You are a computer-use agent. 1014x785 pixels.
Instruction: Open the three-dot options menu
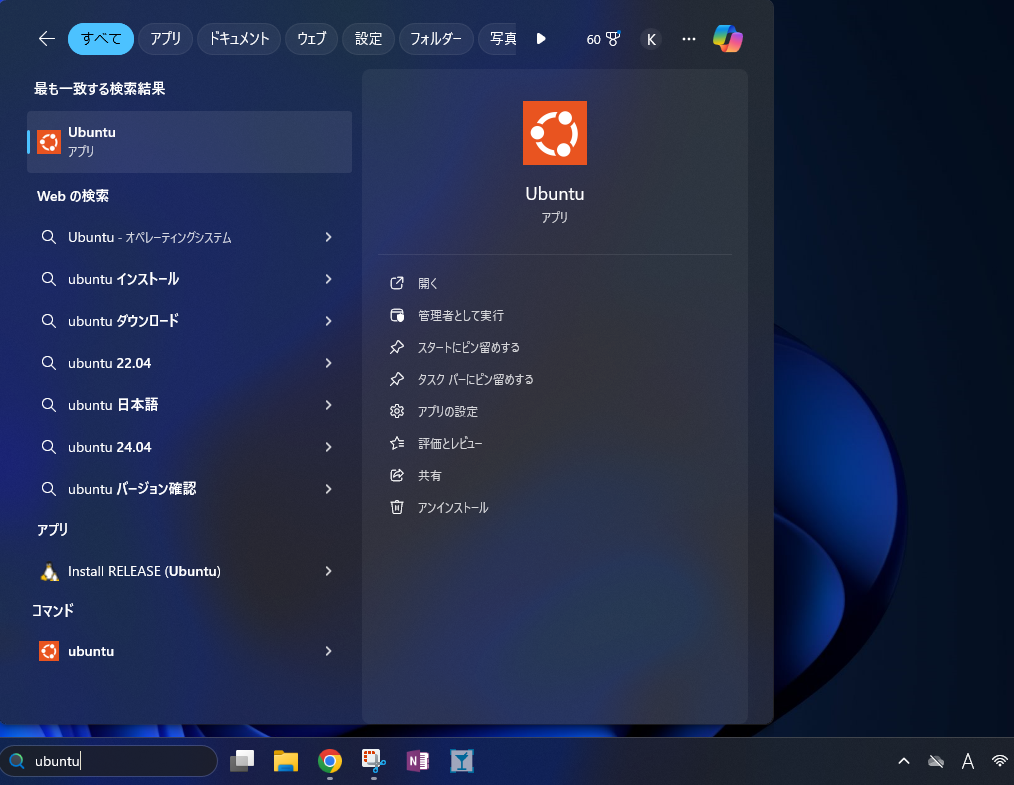pyautogui.click(x=689, y=39)
